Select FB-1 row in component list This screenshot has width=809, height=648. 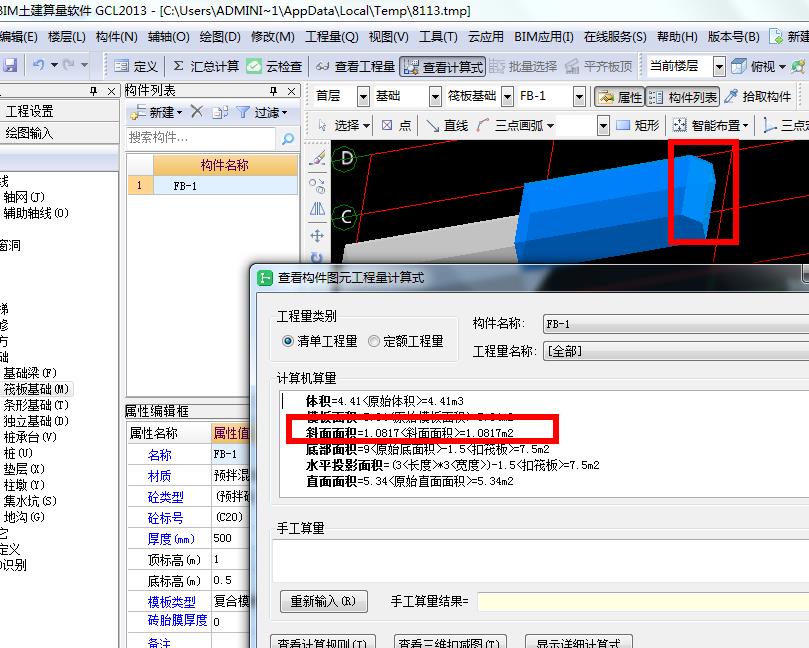coord(213,186)
